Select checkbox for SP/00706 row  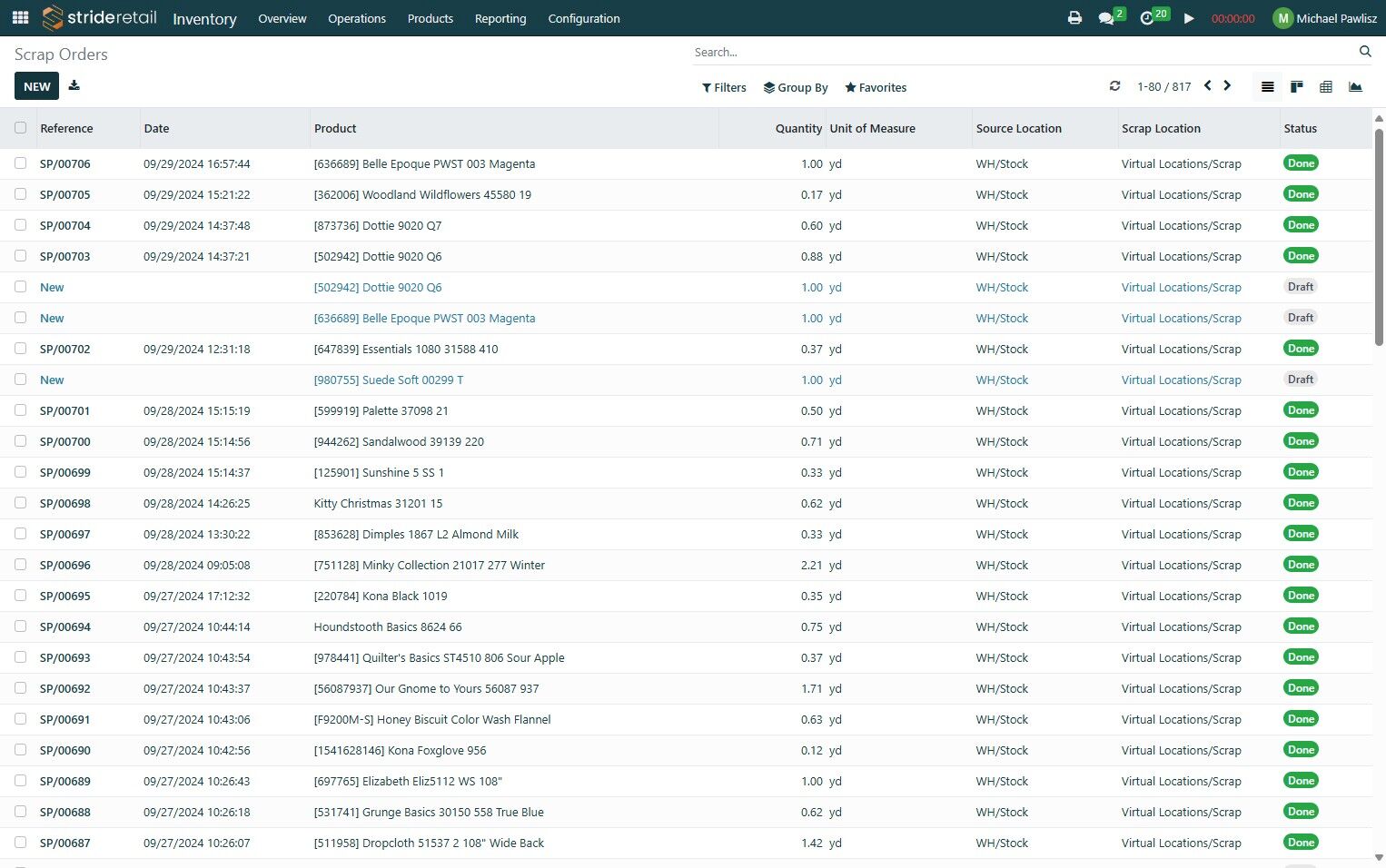[x=21, y=163]
